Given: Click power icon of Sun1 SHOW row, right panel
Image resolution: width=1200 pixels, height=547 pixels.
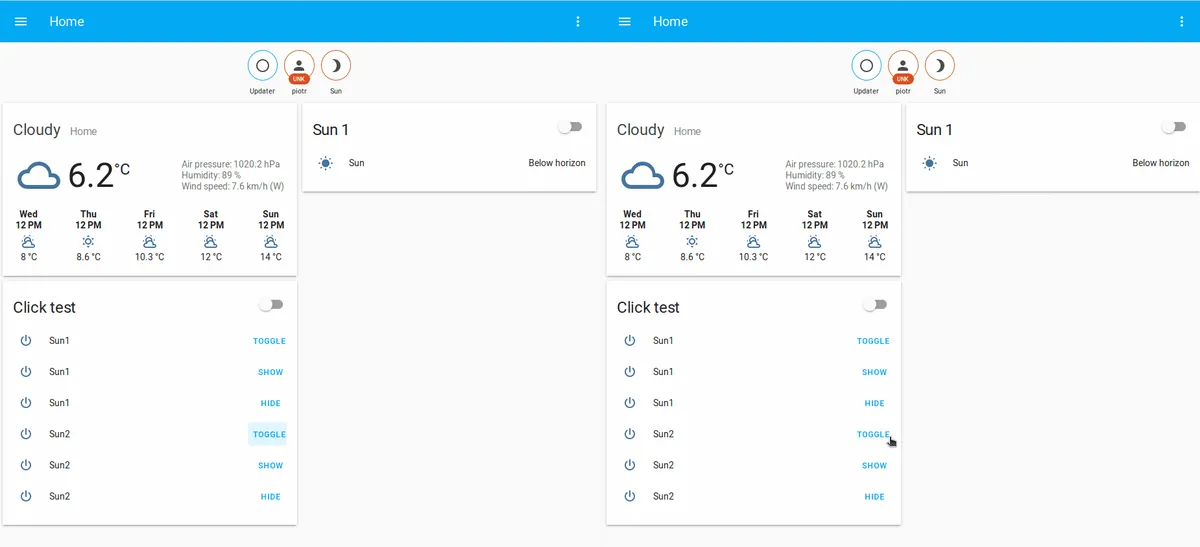Looking at the screenshot, I should coord(630,372).
